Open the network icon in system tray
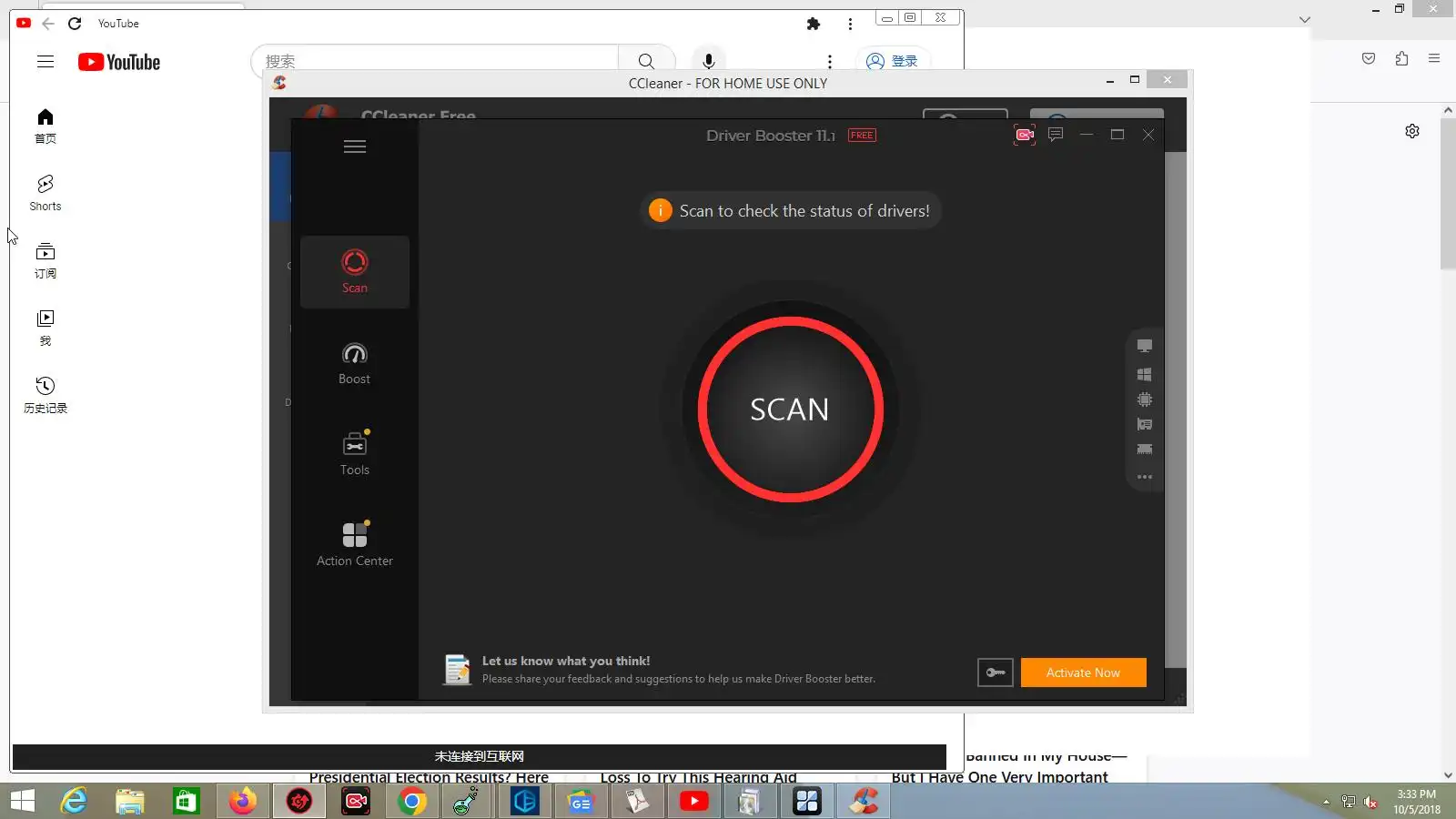The height and width of the screenshot is (819, 1456). [x=1349, y=802]
